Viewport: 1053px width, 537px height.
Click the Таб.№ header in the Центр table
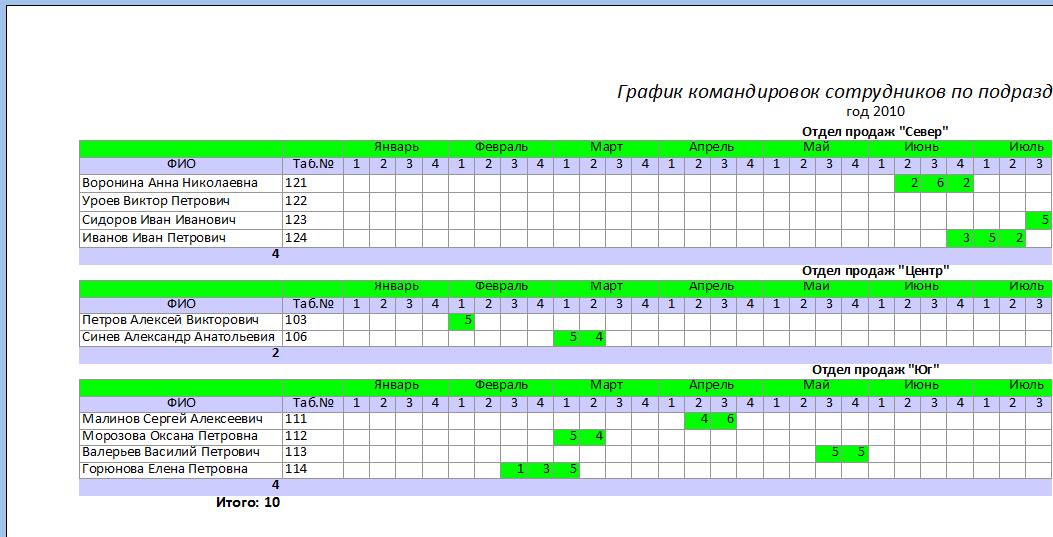point(313,303)
